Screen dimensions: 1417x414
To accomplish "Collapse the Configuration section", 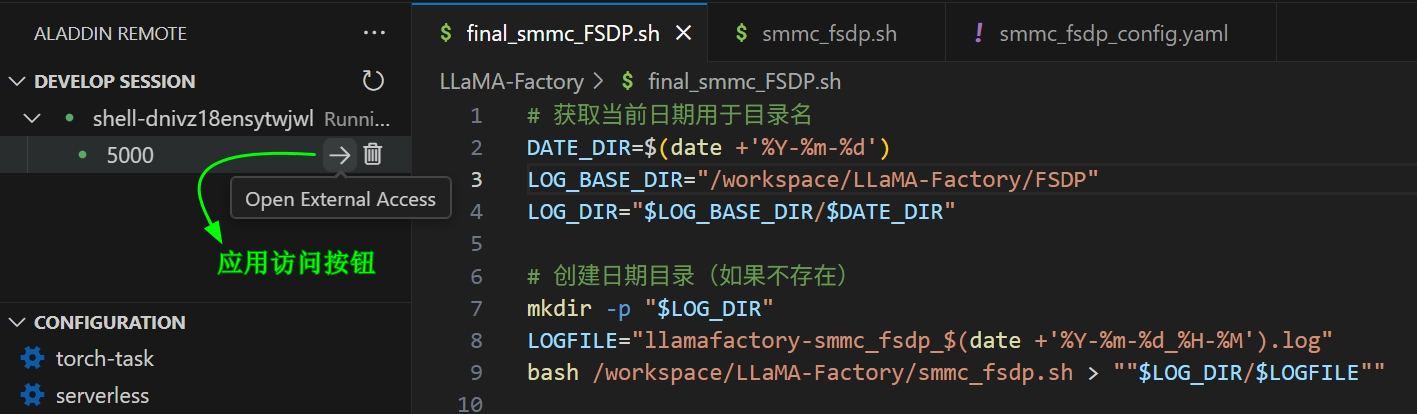I will tap(17, 322).
